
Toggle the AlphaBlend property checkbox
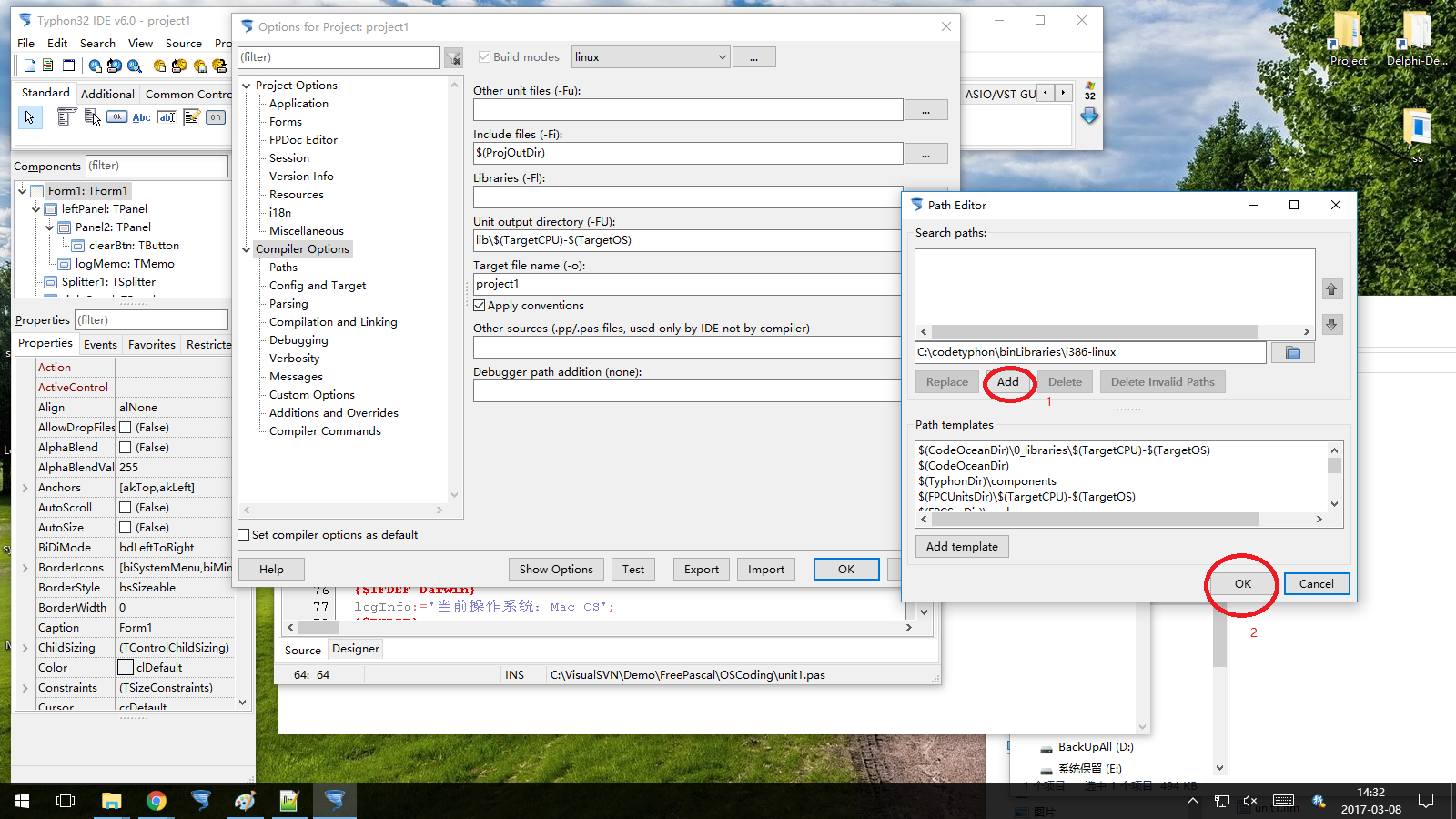point(126,448)
